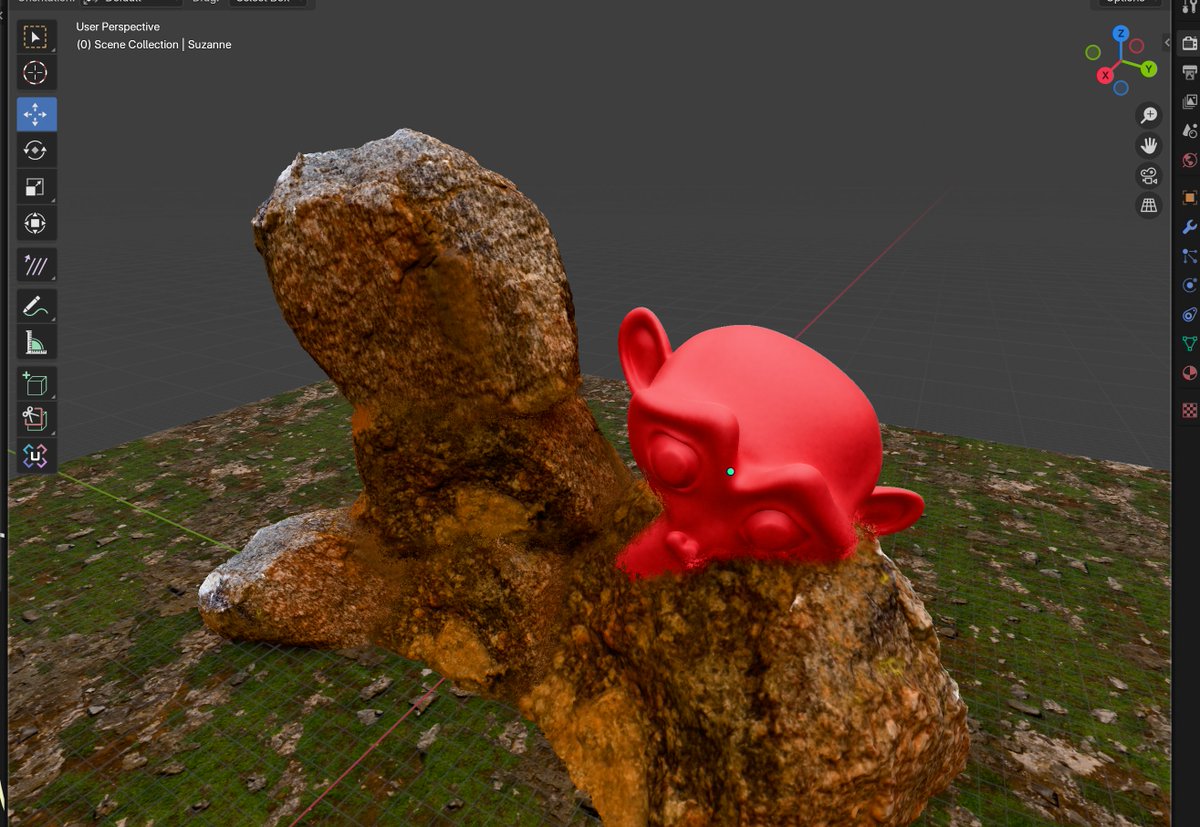
Task: Open the Tool properties tab
Action: coord(1189,7)
